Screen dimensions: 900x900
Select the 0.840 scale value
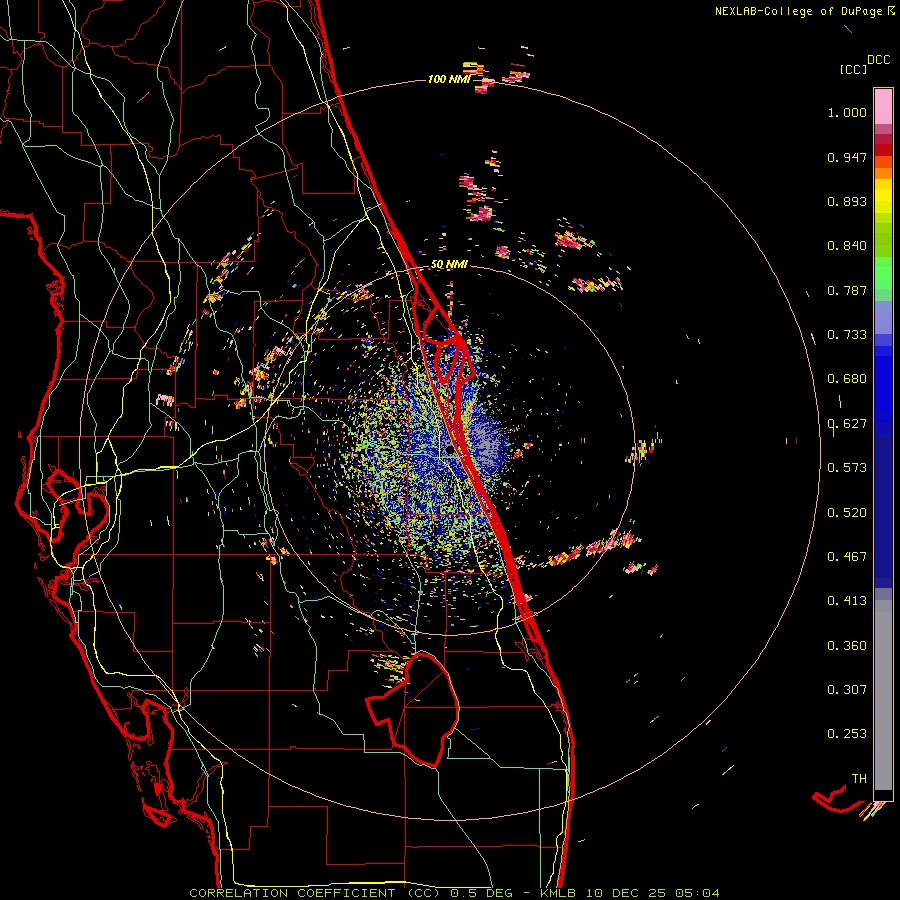[x=847, y=246]
